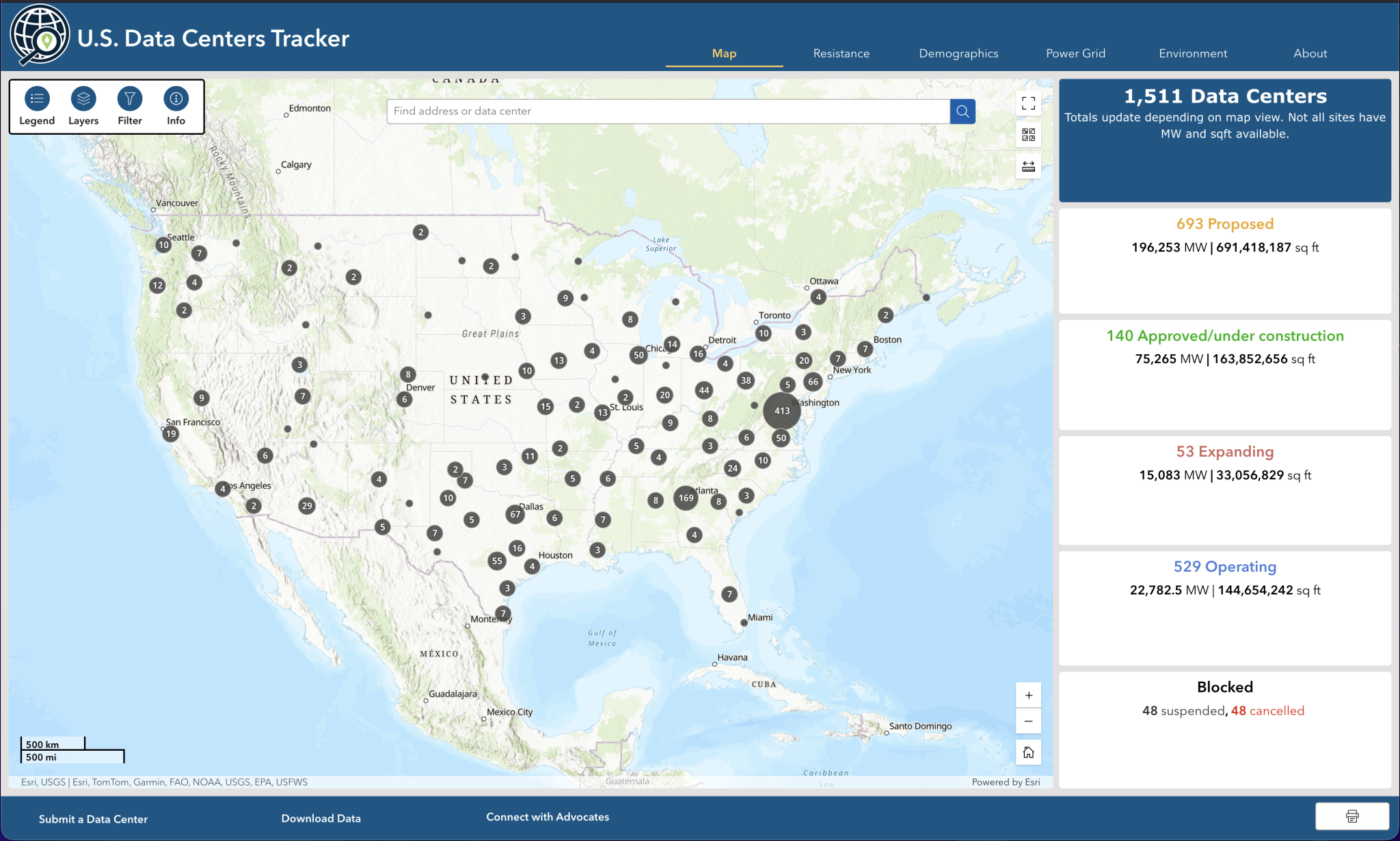
Task: Select the 55 cluster west of Houston
Action: point(497,561)
